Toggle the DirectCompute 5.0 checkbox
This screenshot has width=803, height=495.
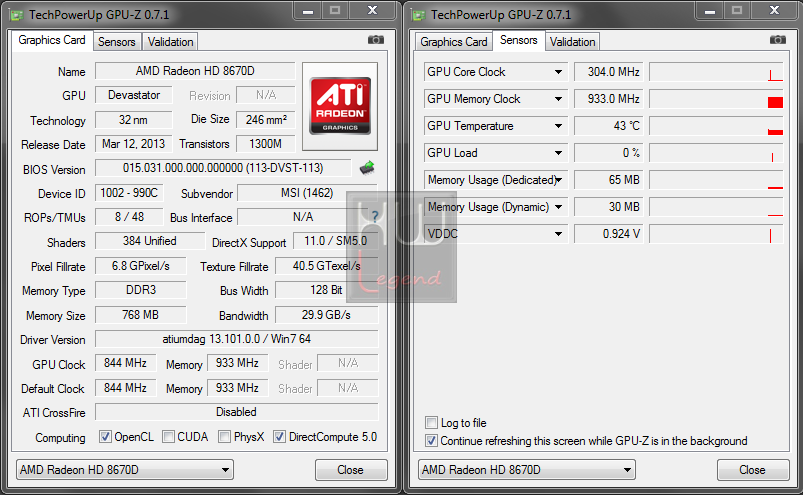pyautogui.click(x=279, y=437)
